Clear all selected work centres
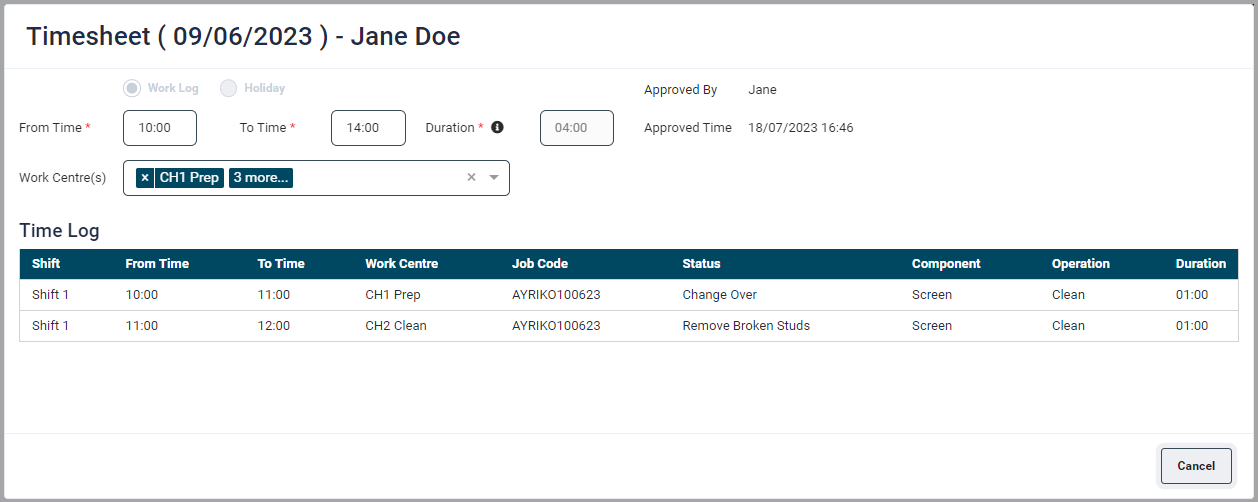This screenshot has width=1258, height=502. pyautogui.click(x=471, y=178)
